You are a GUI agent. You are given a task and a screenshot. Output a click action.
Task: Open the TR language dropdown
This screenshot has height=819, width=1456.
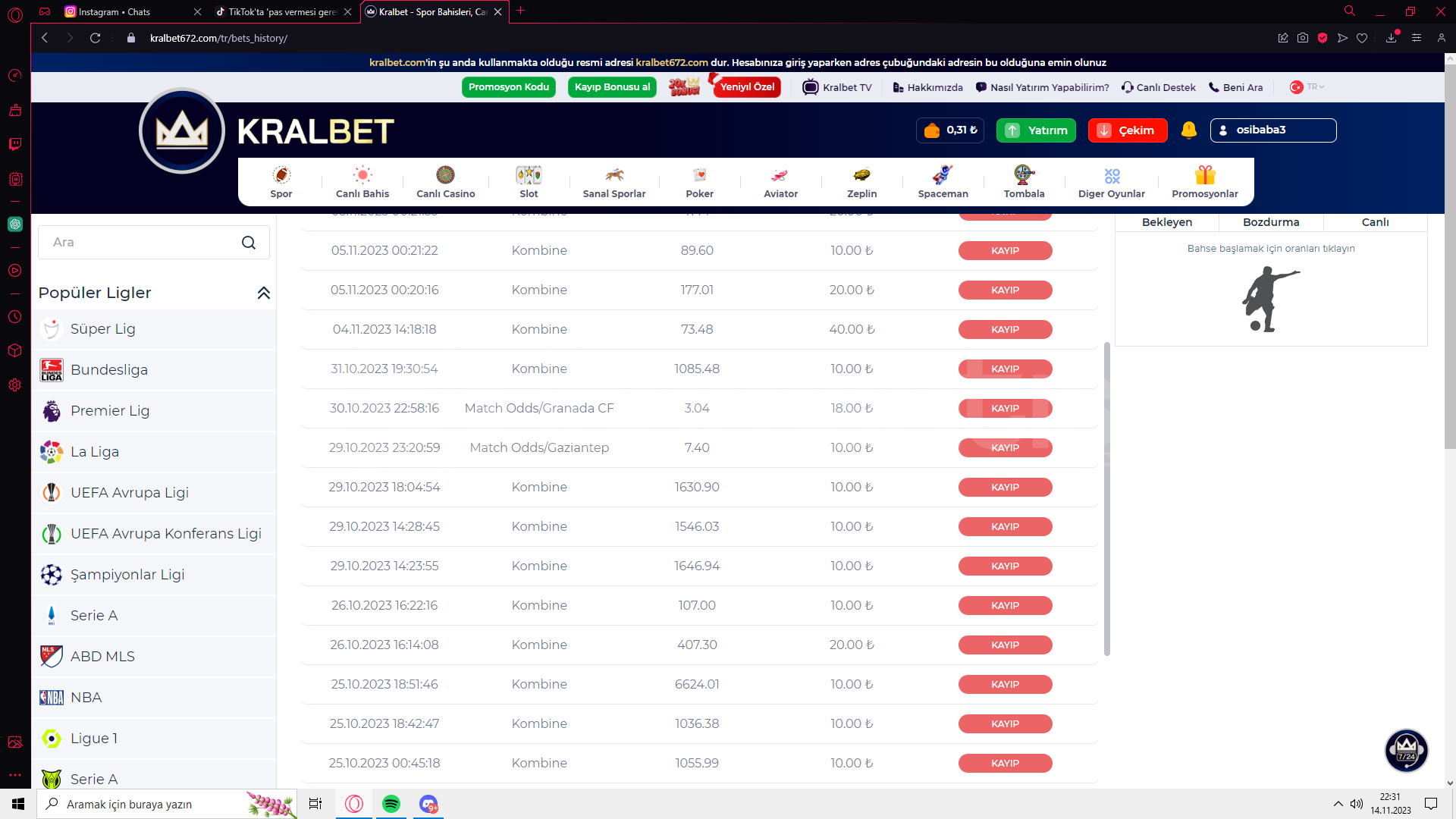[x=1307, y=87]
